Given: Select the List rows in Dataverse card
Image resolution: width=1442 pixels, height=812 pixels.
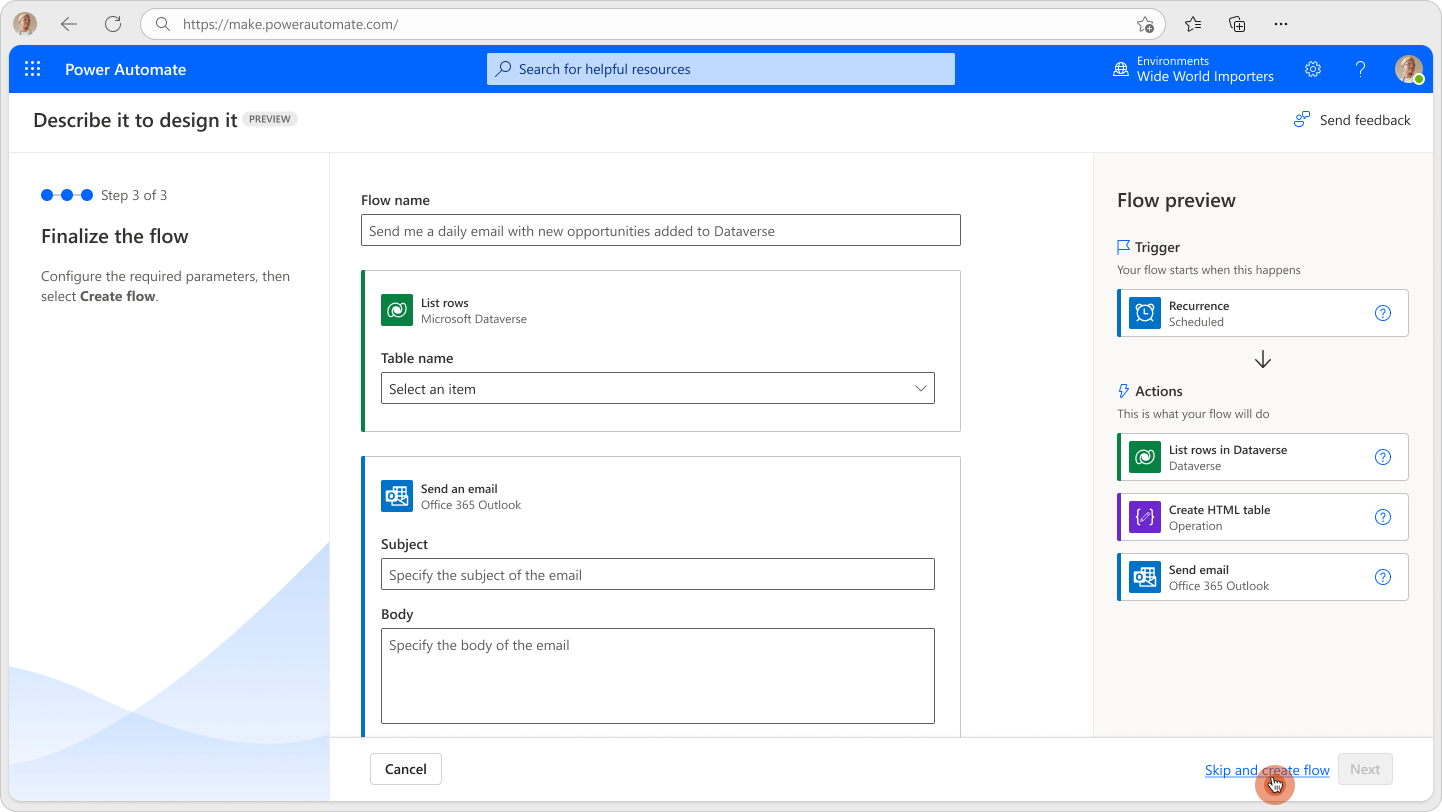Looking at the screenshot, I should tap(1262, 457).
